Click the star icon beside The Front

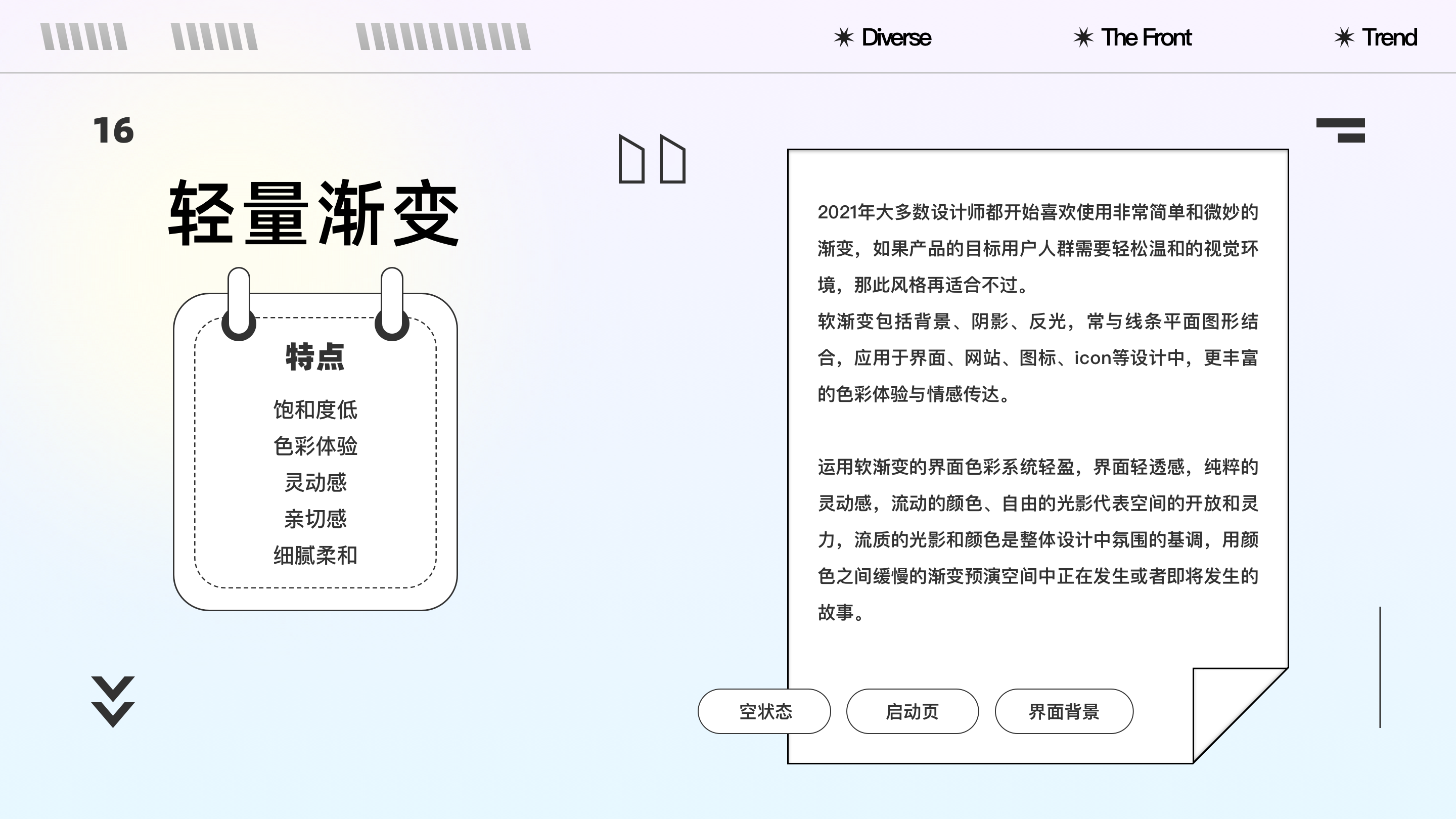click(x=1083, y=37)
